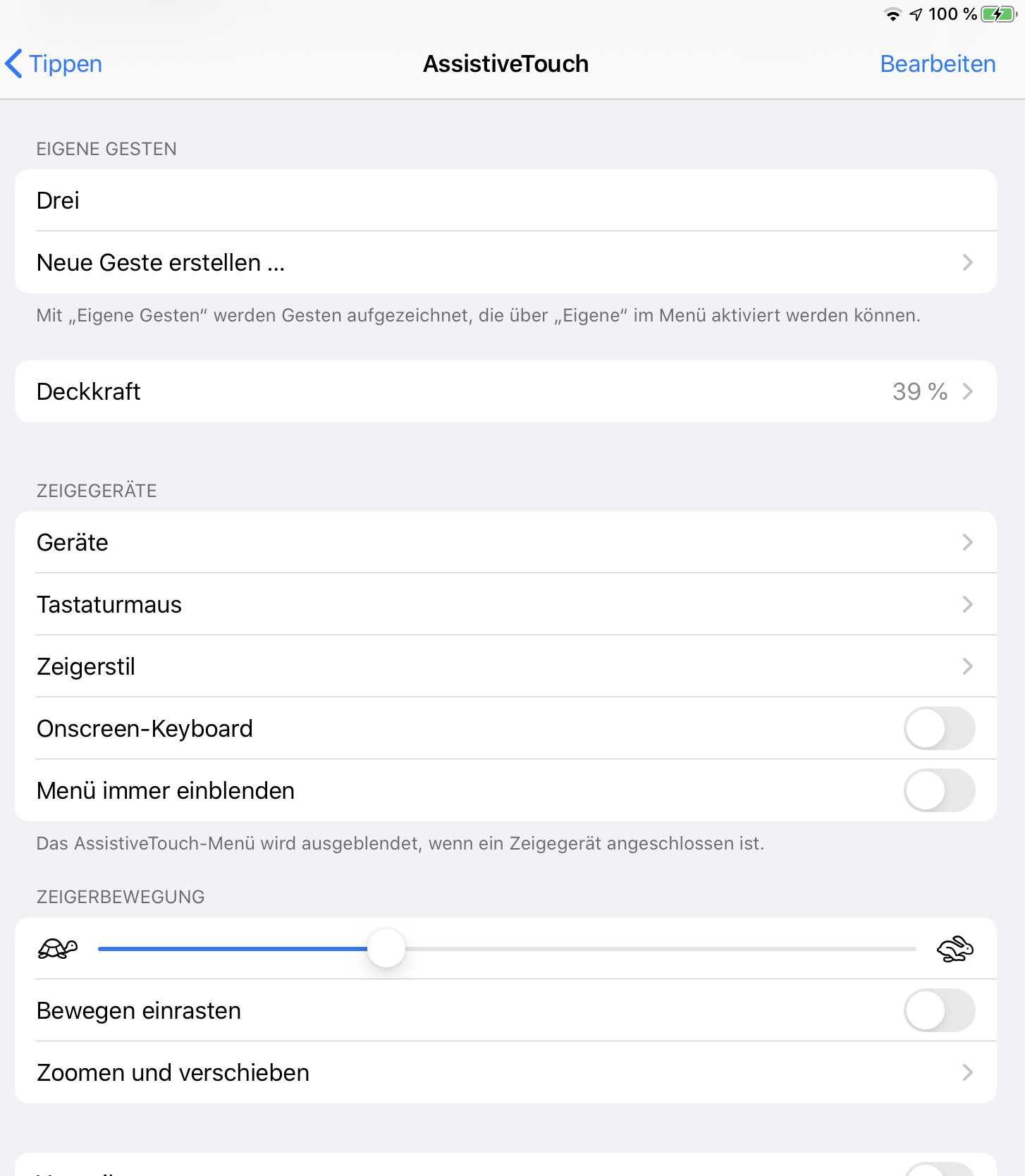Image resolution: width=1025 pixels, height=1176 pixels.
Task: Tap the turtle slow-speed icon
Action: (x=58, y=949)
